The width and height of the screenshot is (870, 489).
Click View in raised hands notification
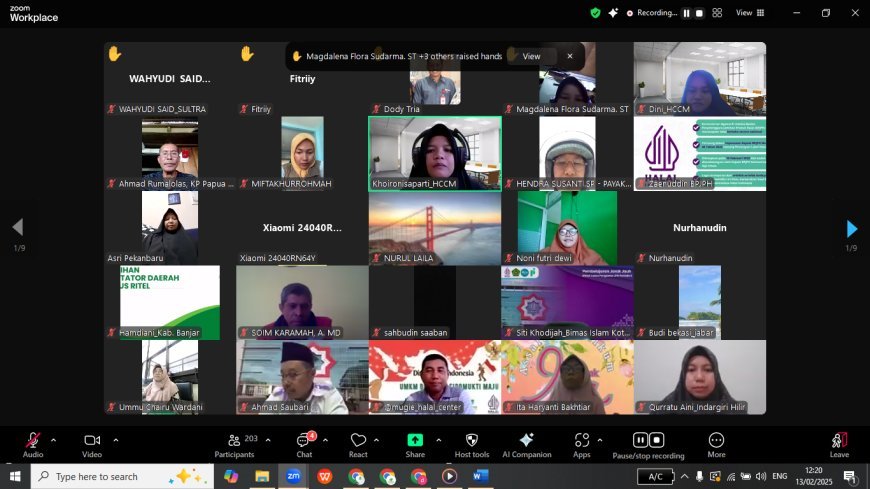(531, 56)
